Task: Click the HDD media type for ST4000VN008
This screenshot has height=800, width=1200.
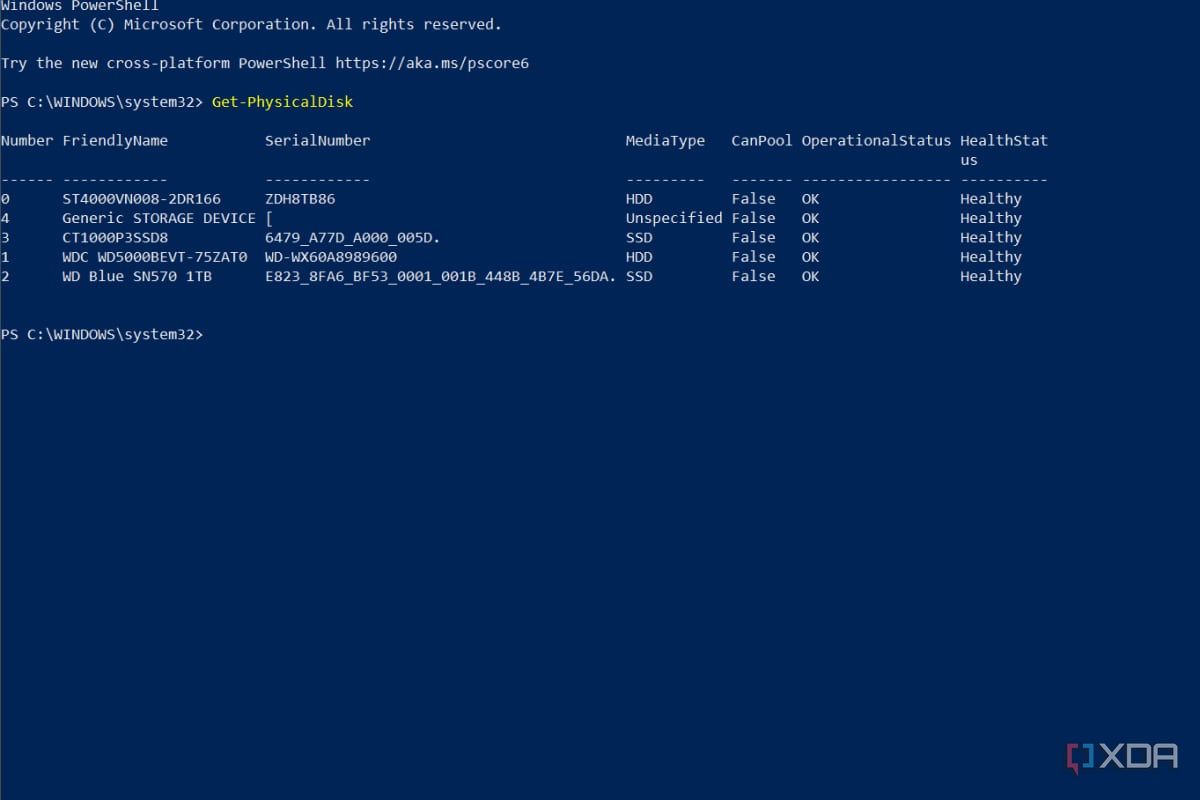Action: [x=639, y=199]
